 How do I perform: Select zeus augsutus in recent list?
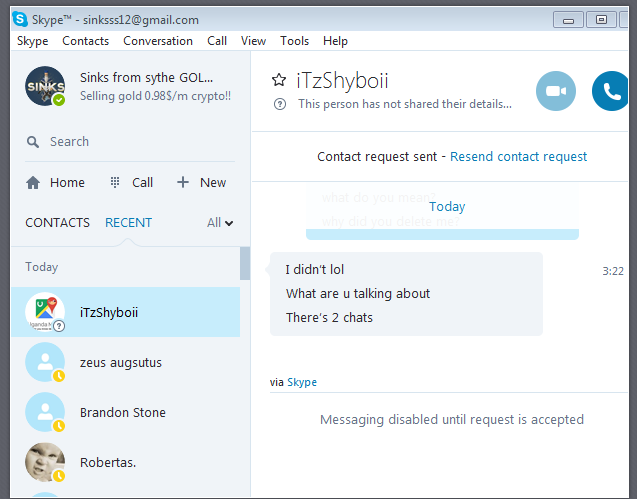(x=126, y=362)
